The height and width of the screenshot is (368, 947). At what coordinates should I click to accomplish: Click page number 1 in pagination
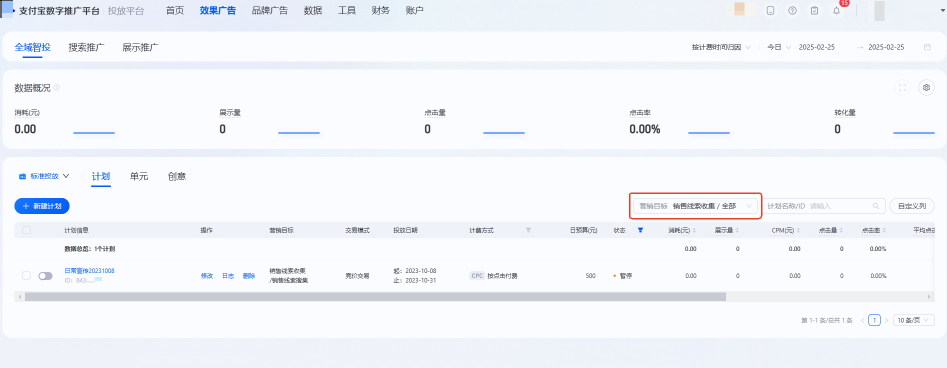(874, 320)
